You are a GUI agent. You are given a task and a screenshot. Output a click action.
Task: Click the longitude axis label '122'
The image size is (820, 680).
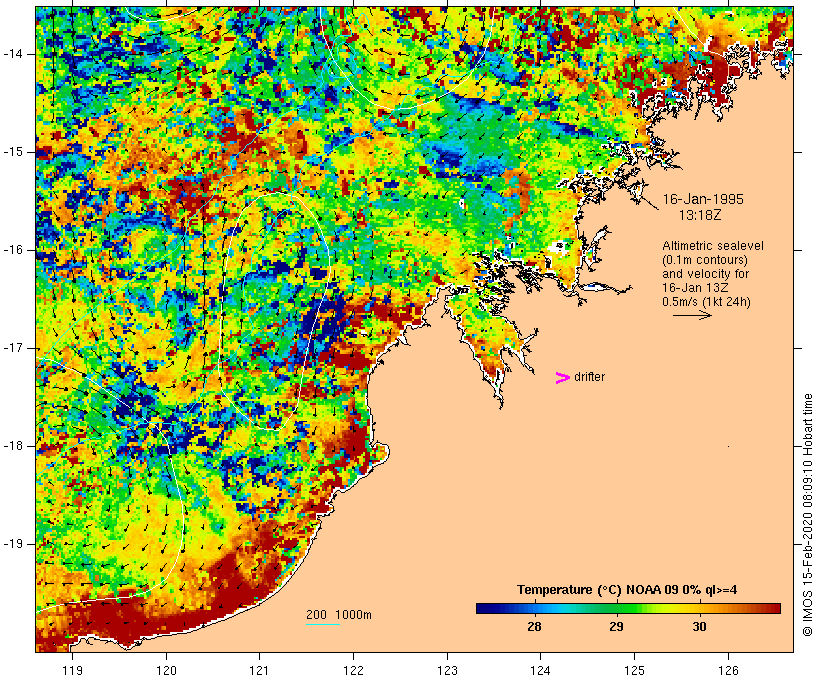click(x=353, y=670)
